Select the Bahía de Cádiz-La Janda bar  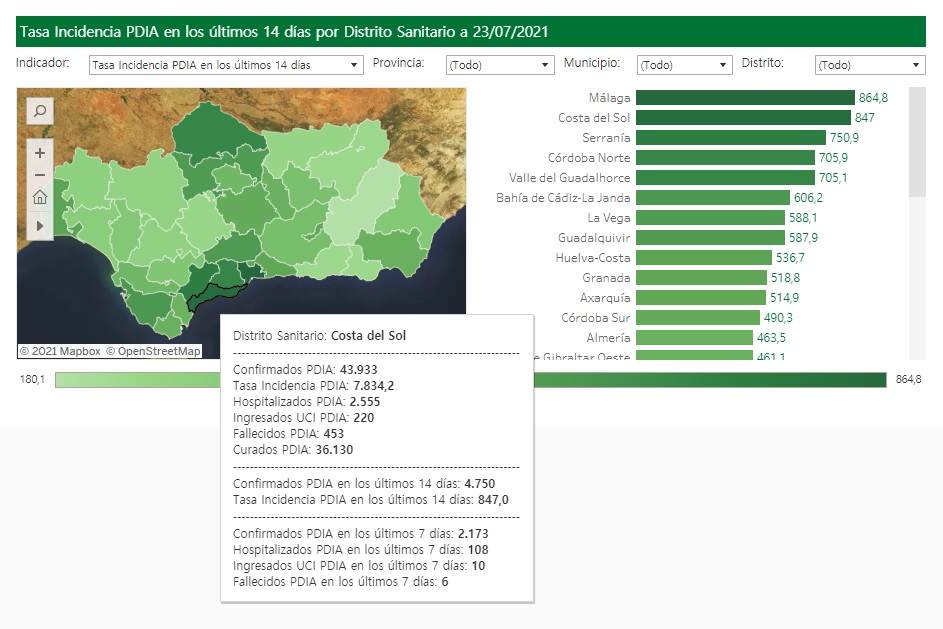[713, 197]
